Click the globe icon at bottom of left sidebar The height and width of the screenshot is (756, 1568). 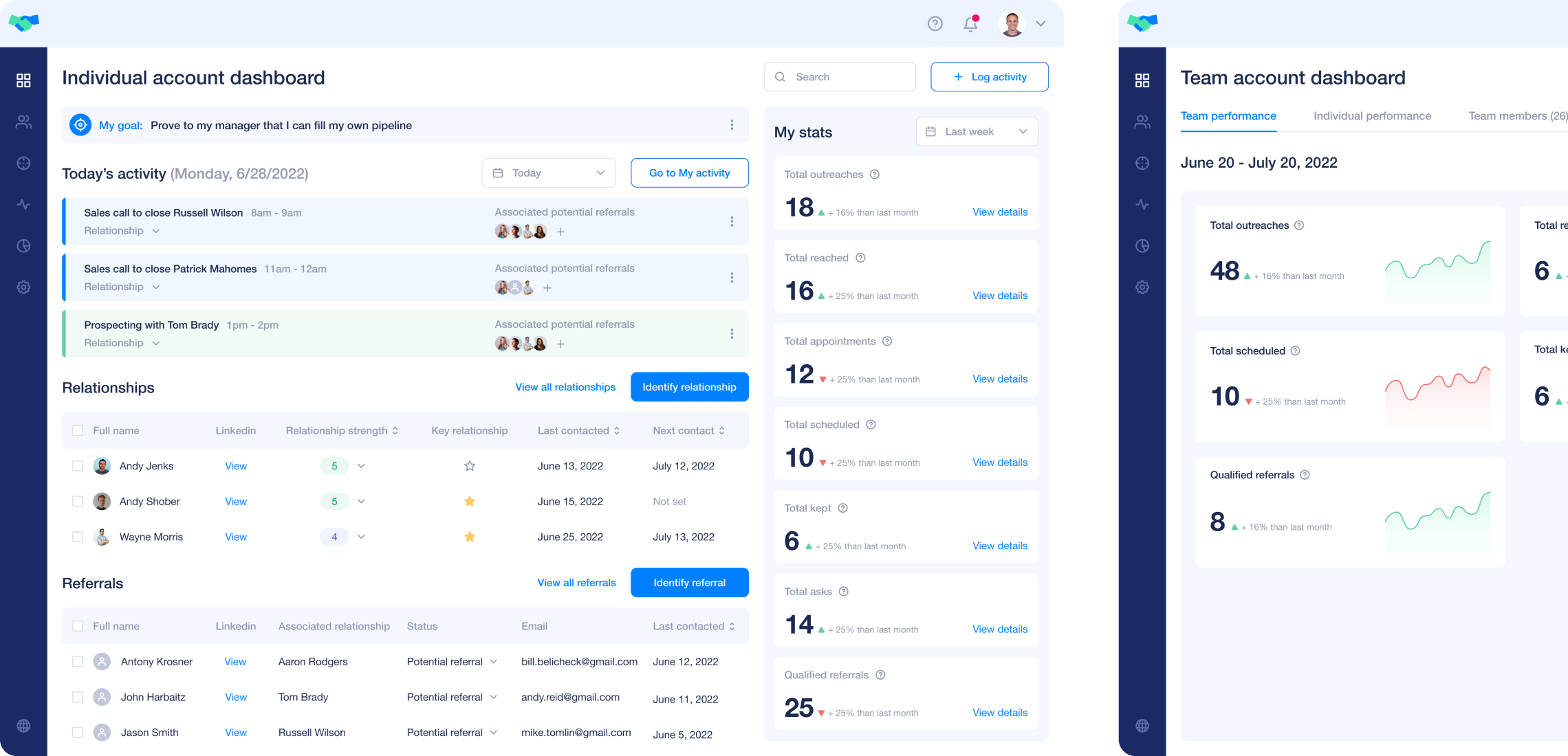[23, 726]
